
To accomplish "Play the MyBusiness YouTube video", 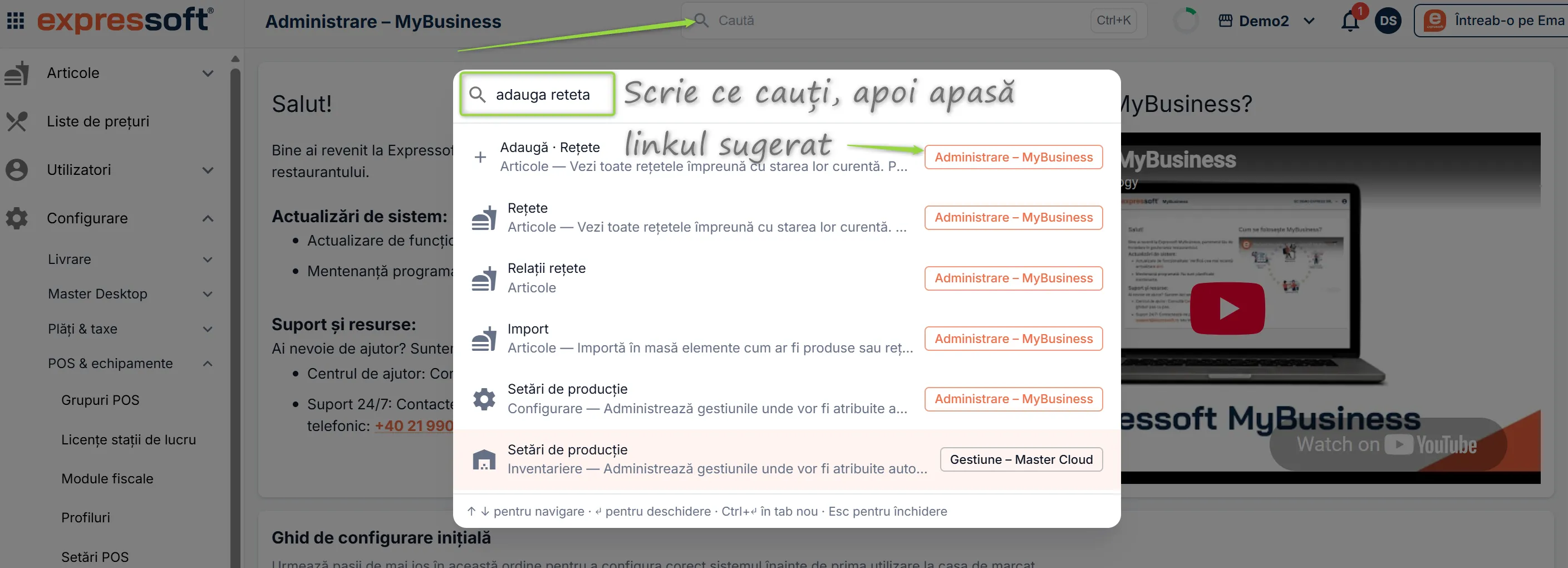I will coord(1227,309).
